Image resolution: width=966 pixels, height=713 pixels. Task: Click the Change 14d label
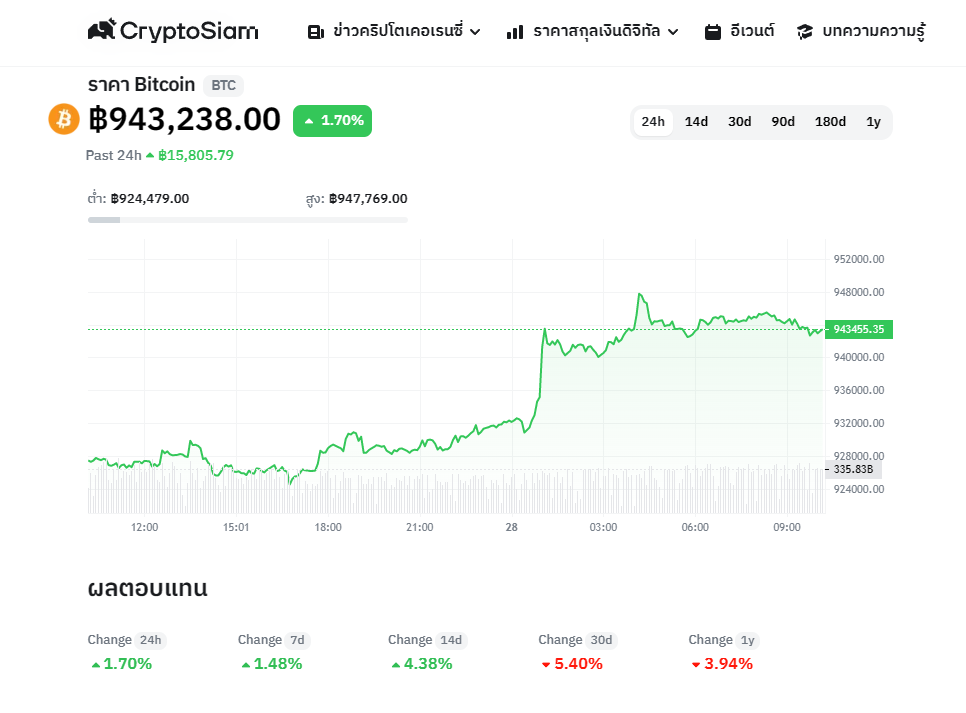tap(428, 640)
